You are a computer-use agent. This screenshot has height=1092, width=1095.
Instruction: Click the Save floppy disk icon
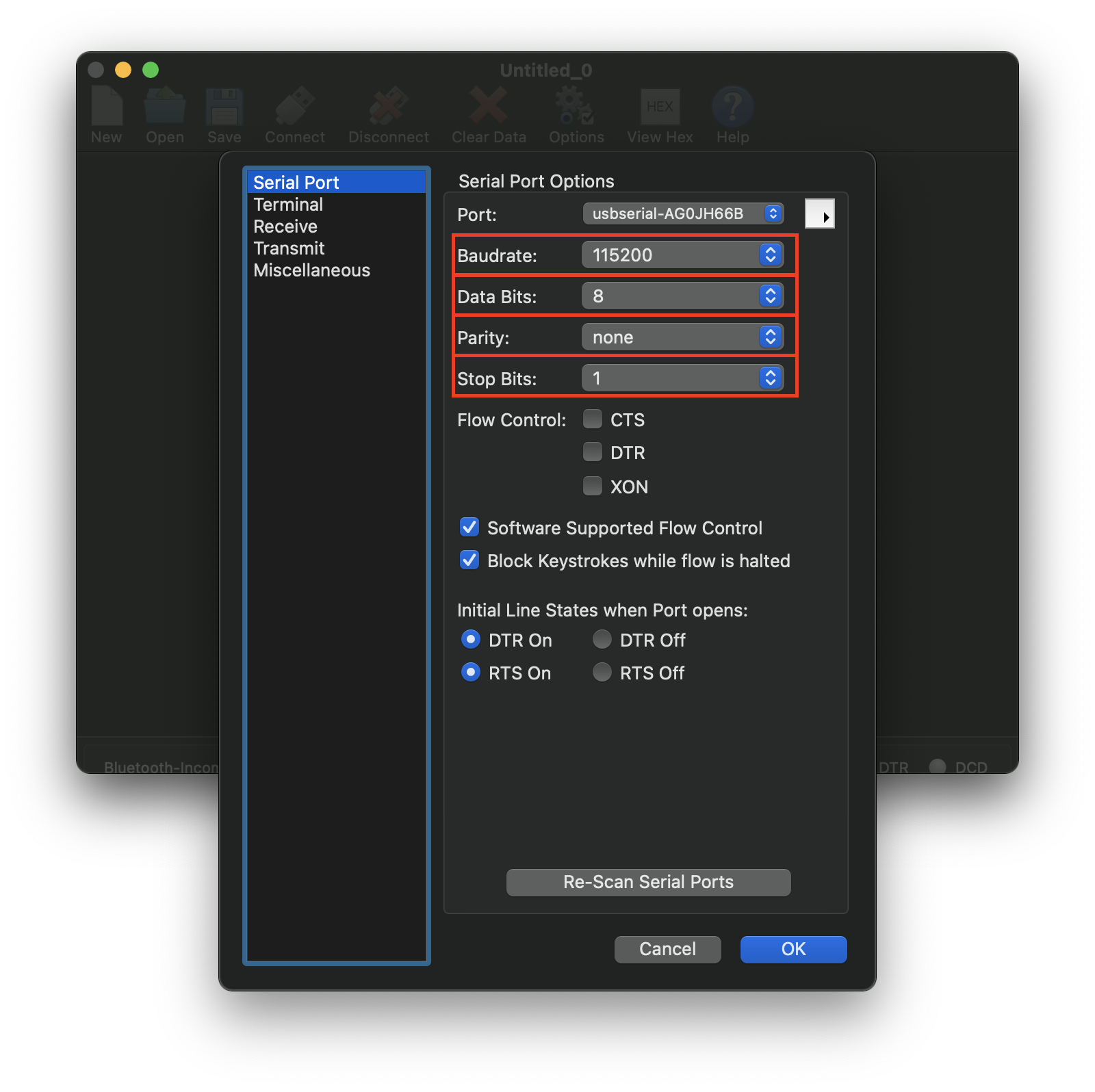click(224, 107)
